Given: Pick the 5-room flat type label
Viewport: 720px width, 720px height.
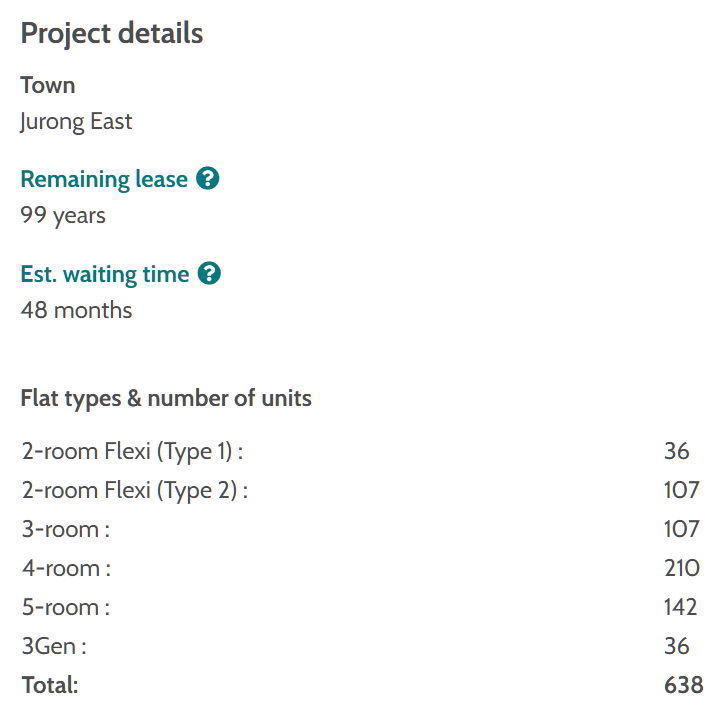Looking at the screenshot, I should pos(66,607).
